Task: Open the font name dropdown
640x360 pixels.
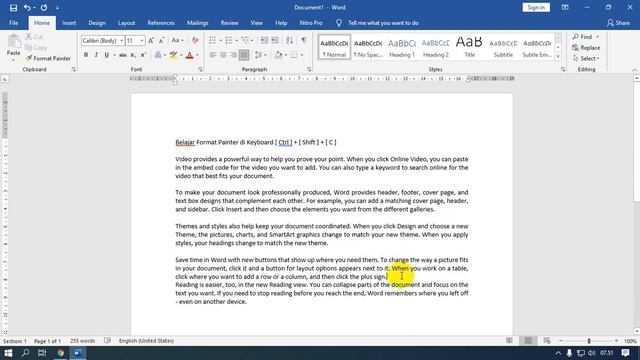Action: pos(121,41)
